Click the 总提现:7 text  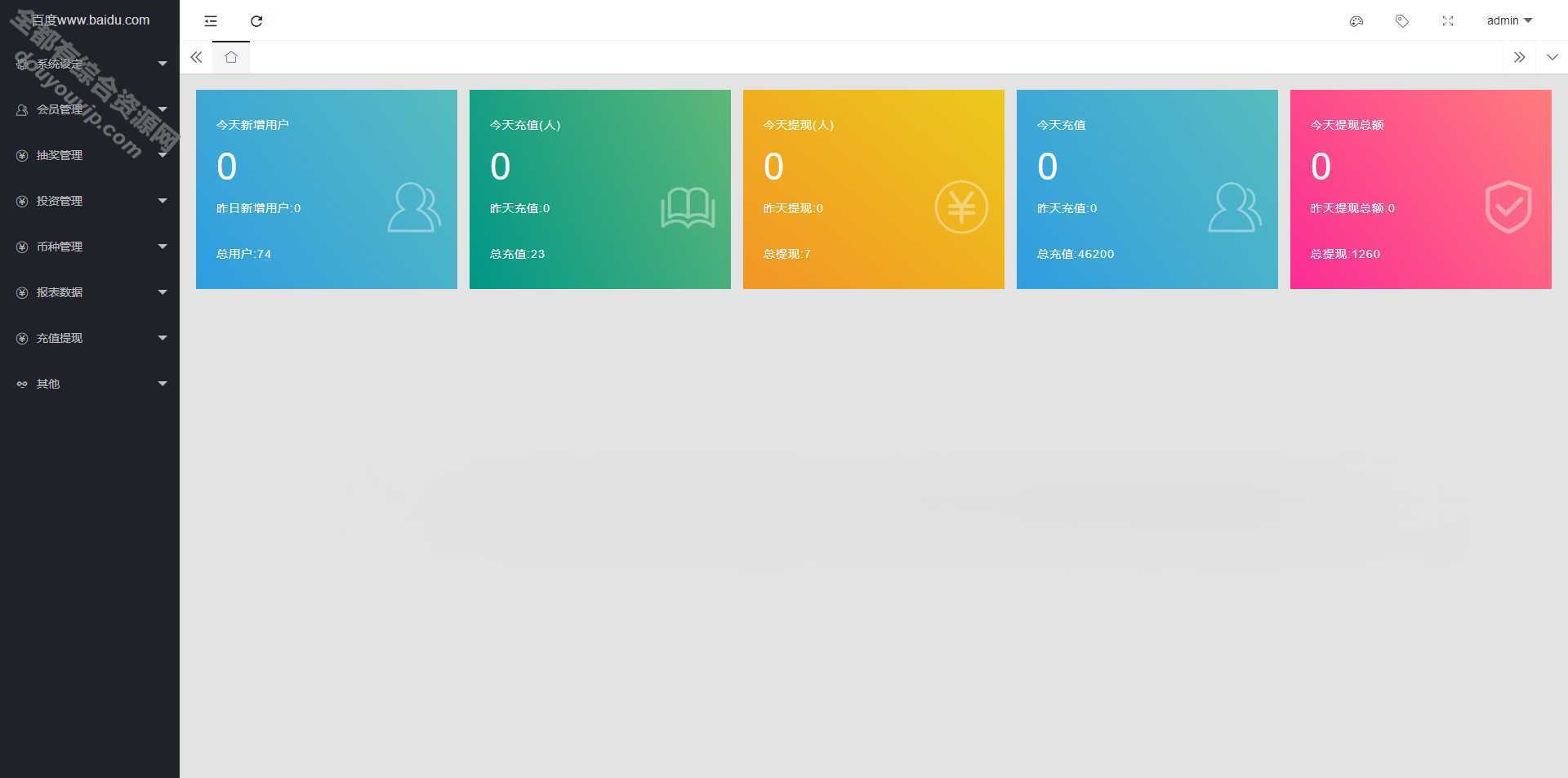(787, 254)
